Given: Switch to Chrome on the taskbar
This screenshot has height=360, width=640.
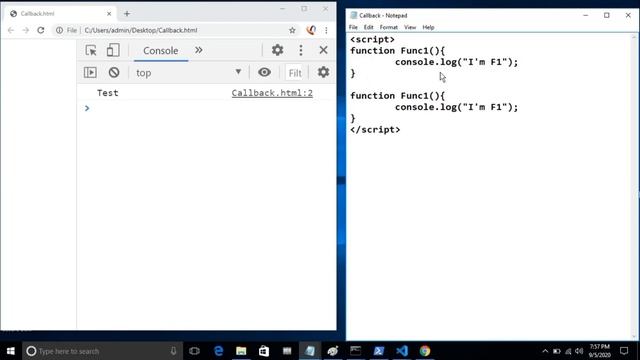Looking at the screenshot, I should pos(425,351).
